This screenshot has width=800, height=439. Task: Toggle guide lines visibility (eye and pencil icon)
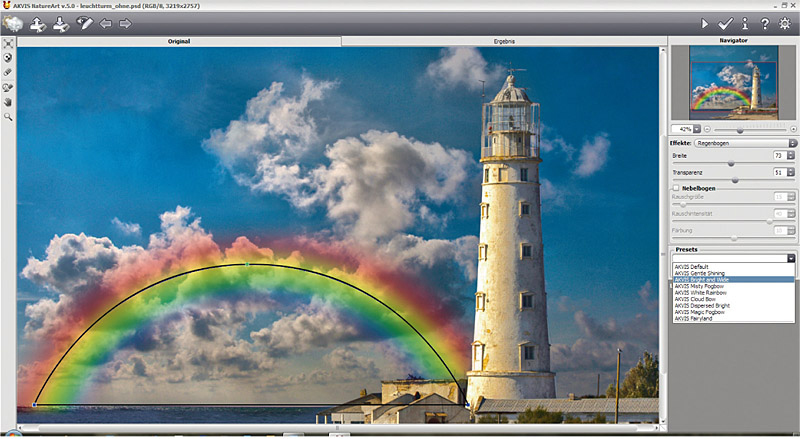pos(84,23)
